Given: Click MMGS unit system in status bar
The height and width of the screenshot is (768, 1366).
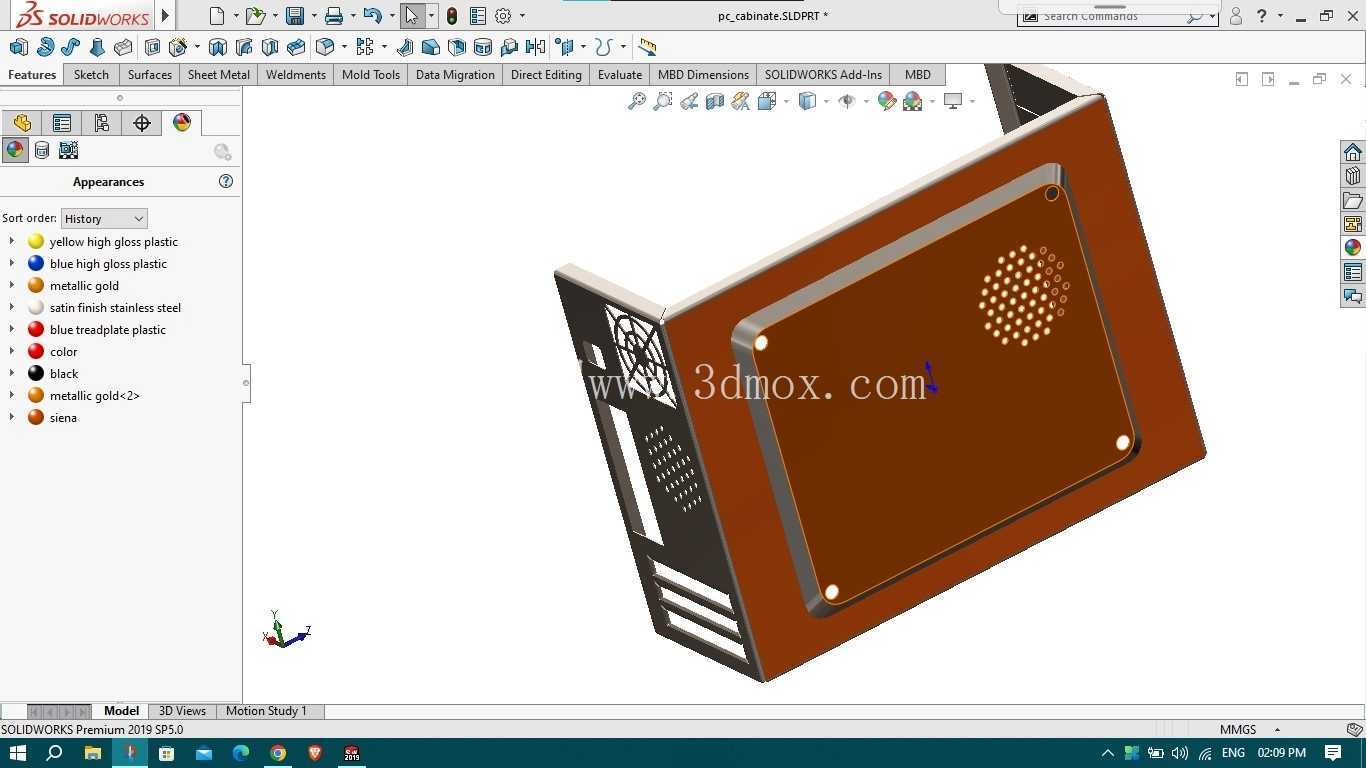Looking at the screenshot, I should (x=1238, y=729).
